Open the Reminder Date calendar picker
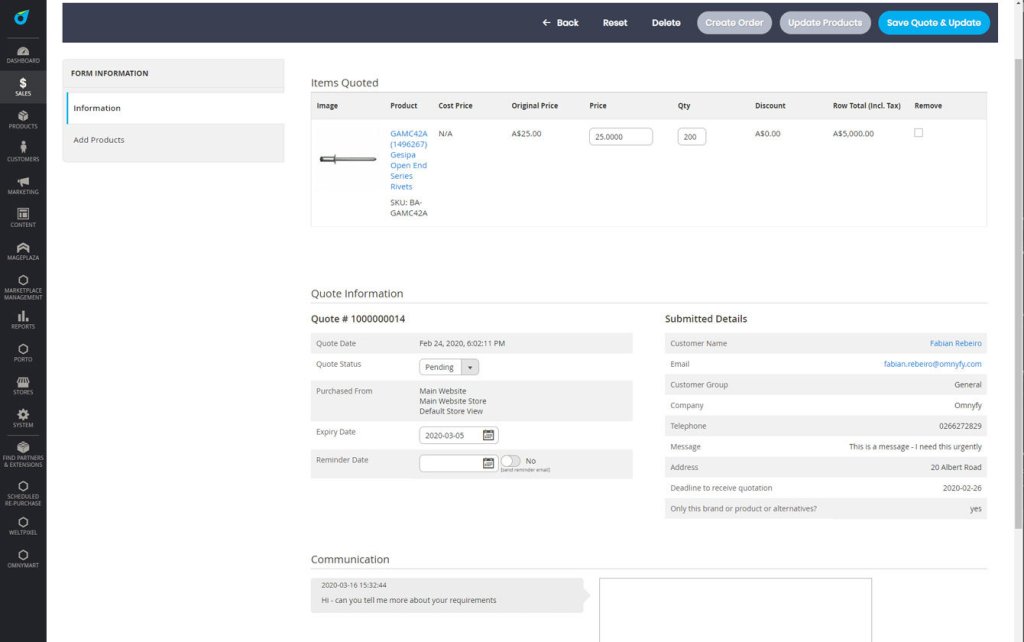1024x642 pixels. coord(488,463)
